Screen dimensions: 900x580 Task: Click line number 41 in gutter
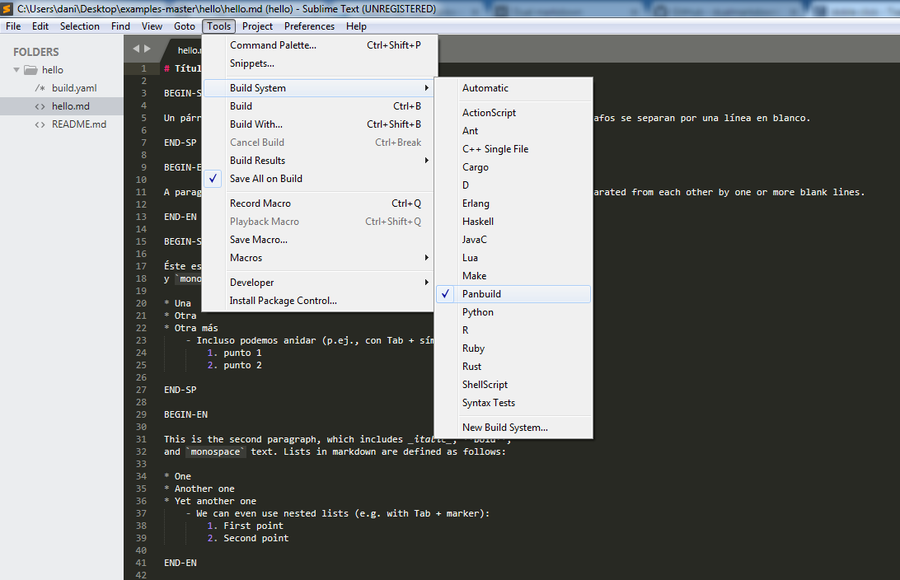click(x=141, y=563)
